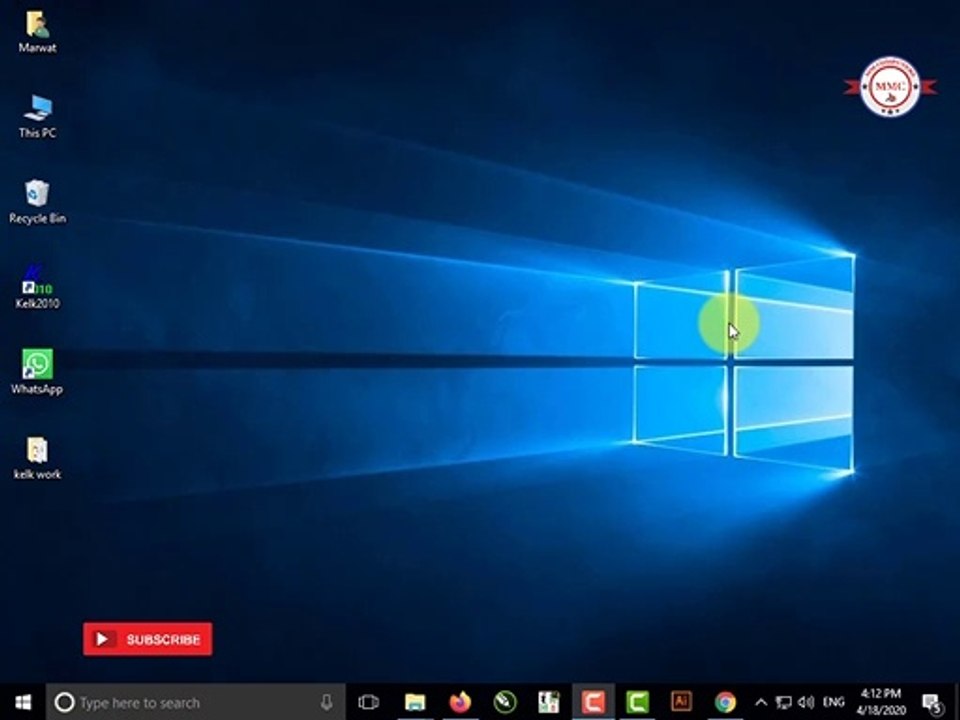Open the clock showing 4:12 PM
The width and height of the screenshot is (960, 720).
881,702
